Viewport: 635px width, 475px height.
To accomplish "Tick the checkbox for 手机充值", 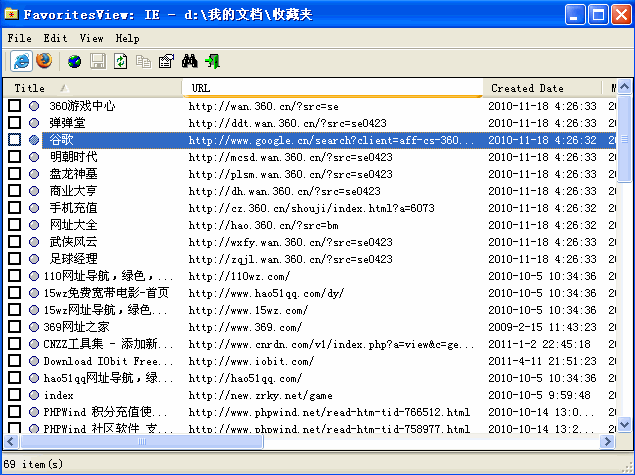I will (15, 208).
